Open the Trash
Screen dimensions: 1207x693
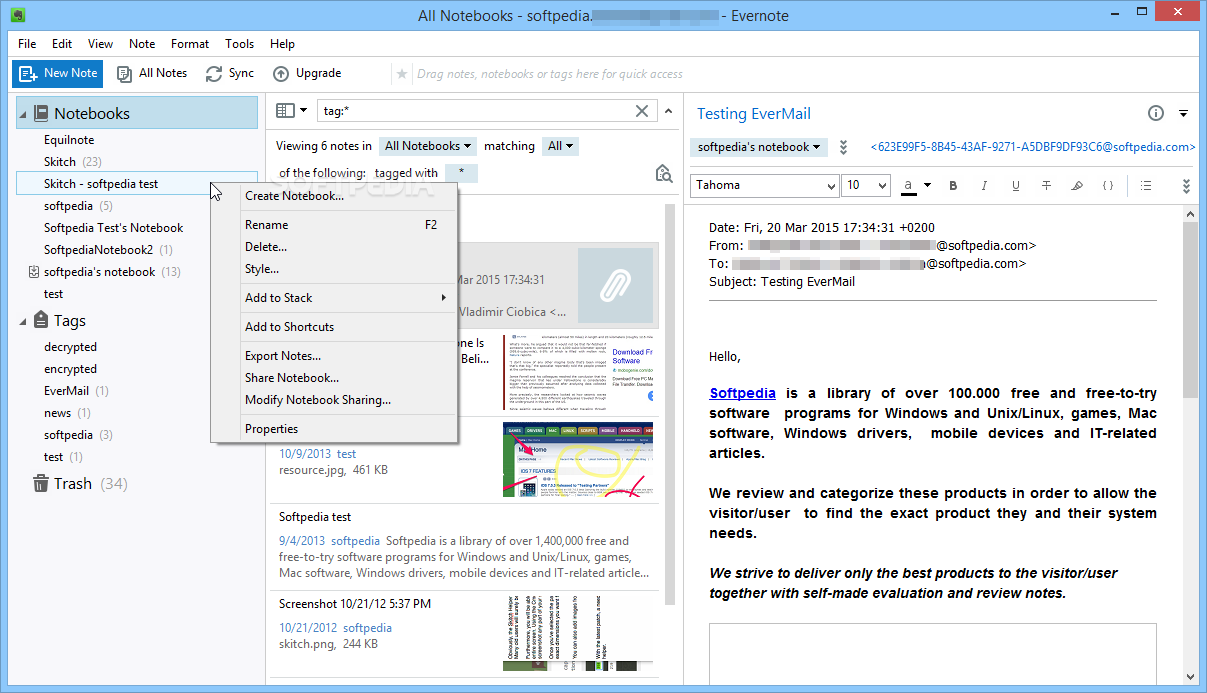(x=80, y=484)
